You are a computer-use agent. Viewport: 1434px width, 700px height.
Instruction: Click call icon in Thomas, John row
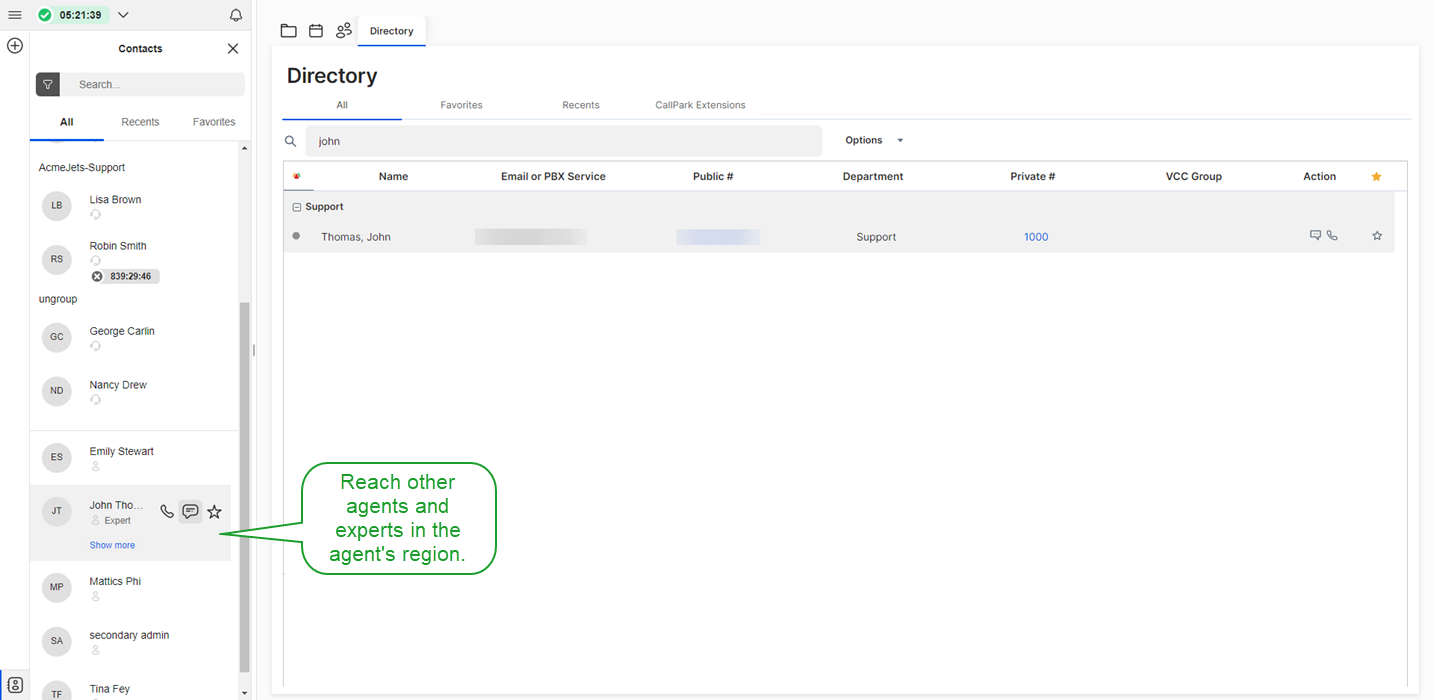coord(1332,236)
